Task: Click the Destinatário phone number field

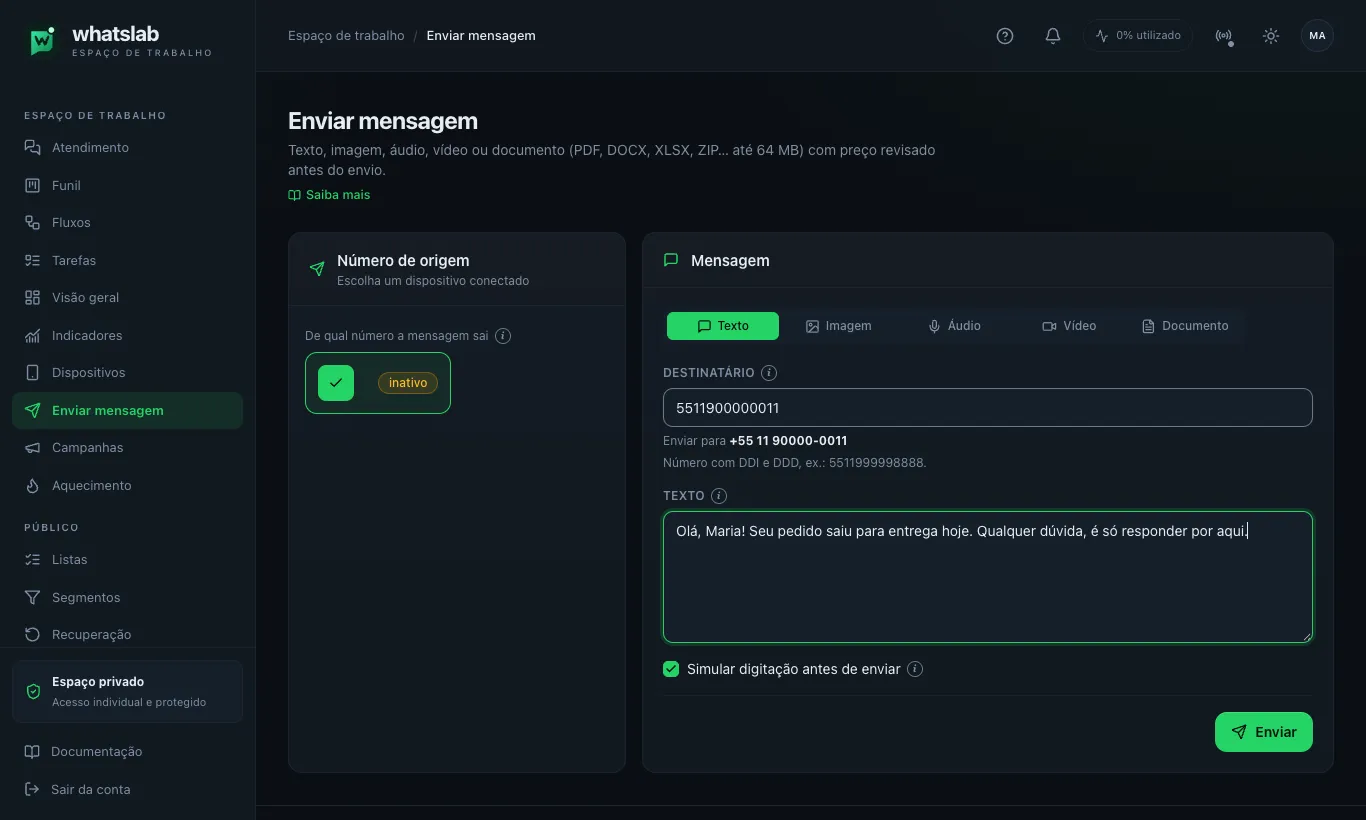Action: (988, 408)
